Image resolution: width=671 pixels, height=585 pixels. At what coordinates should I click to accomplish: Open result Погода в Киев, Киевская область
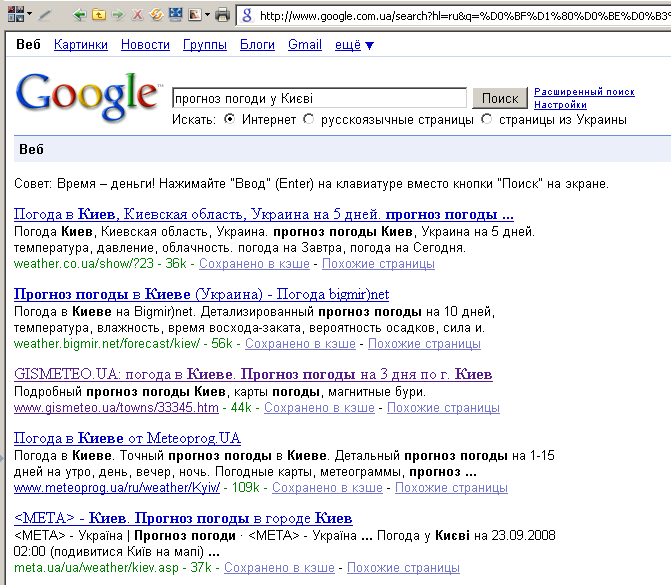[264, 214]
